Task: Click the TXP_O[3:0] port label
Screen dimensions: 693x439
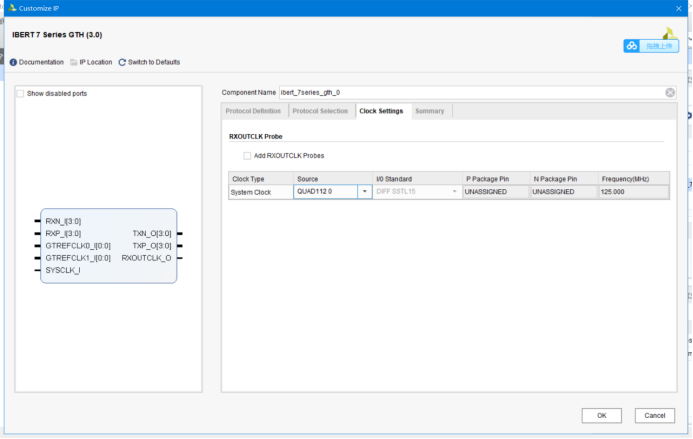Action: point(152,246)
